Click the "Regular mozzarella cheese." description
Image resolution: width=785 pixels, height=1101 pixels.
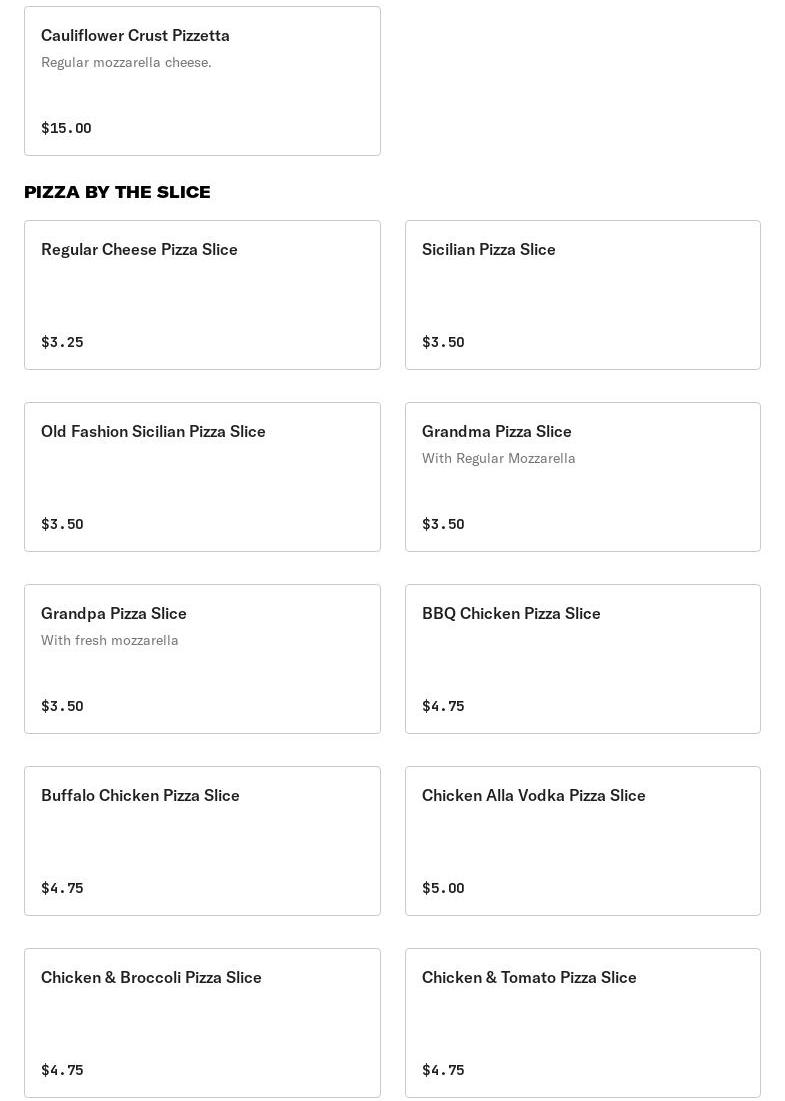(126, 62)
